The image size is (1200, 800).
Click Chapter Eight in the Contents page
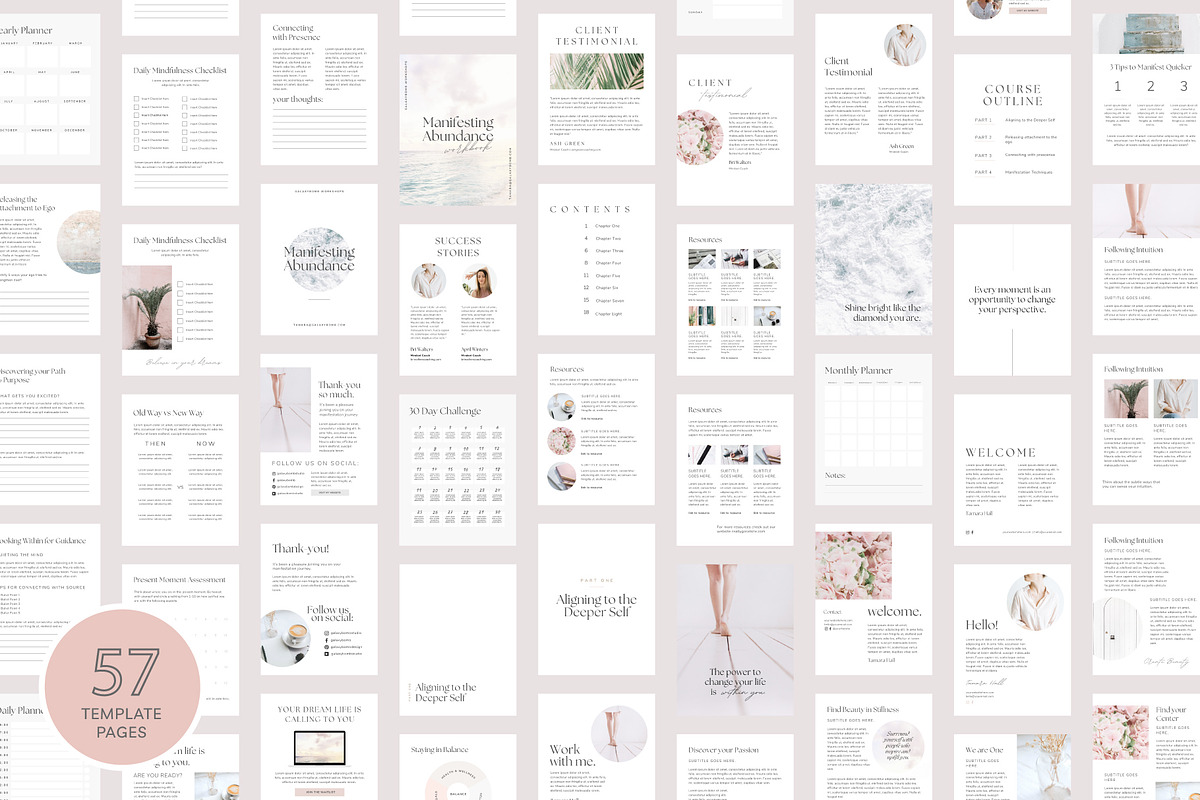[609, 314]
